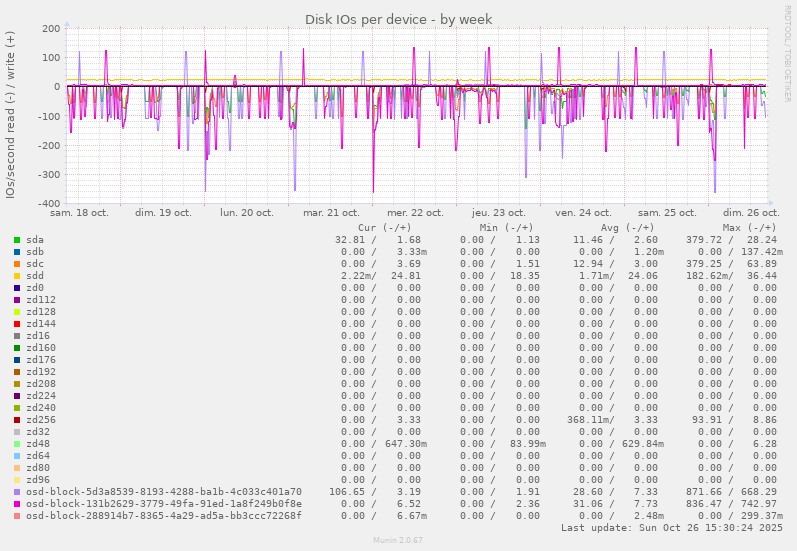Screen dimensions: 797x551
Task: Select the osd-block-288914b7 legend label
Action: click(163, 516)
